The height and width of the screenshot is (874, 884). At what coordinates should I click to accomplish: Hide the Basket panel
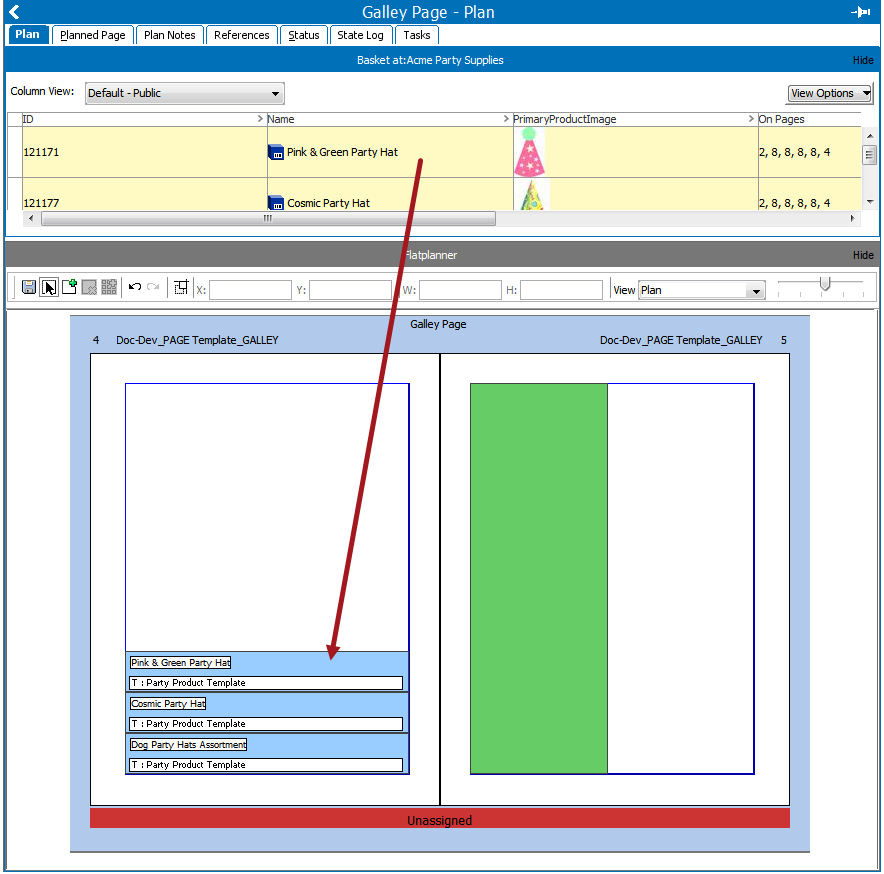tap(863, 60)
